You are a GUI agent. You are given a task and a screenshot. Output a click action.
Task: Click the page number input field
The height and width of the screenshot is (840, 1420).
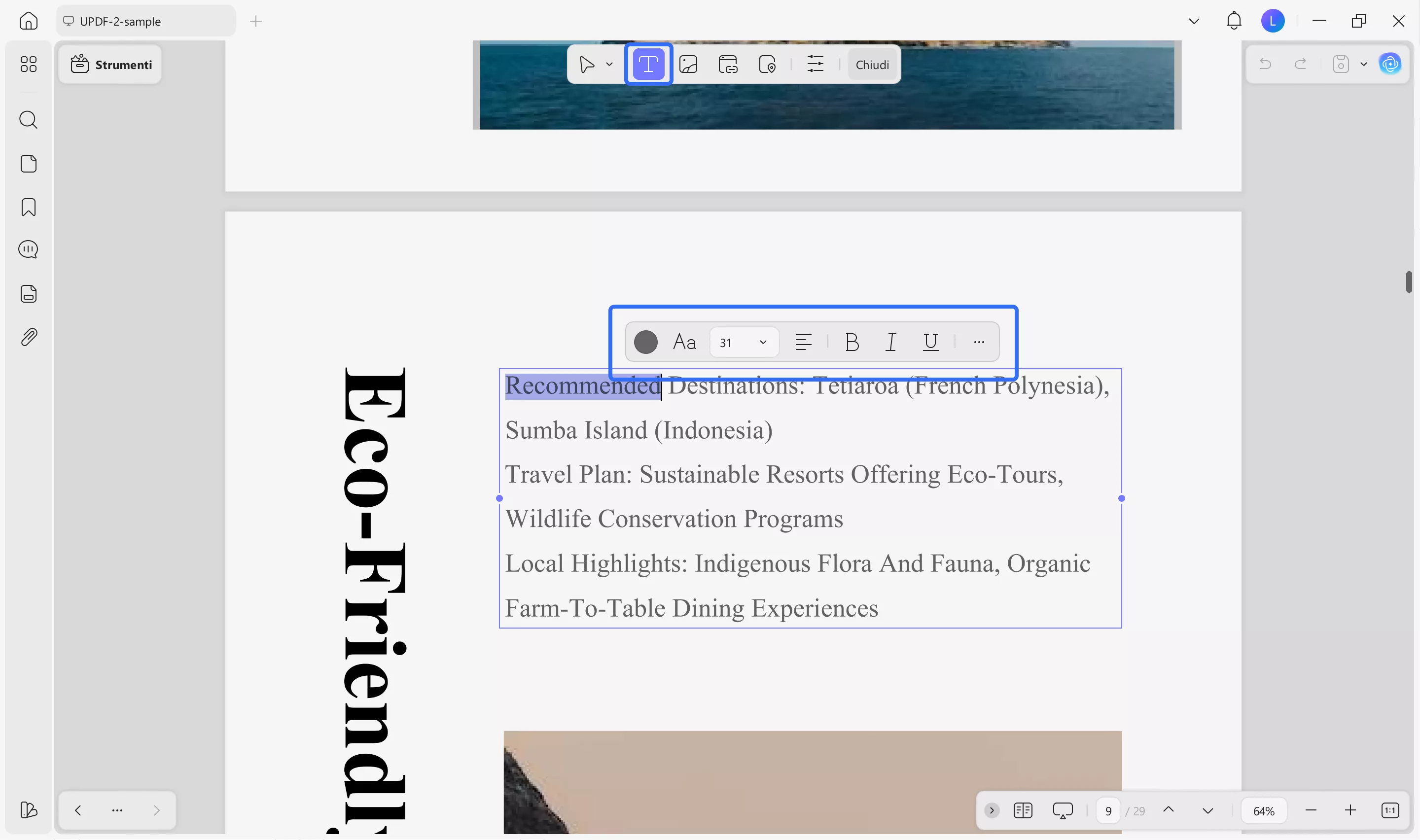(1108, 810)
